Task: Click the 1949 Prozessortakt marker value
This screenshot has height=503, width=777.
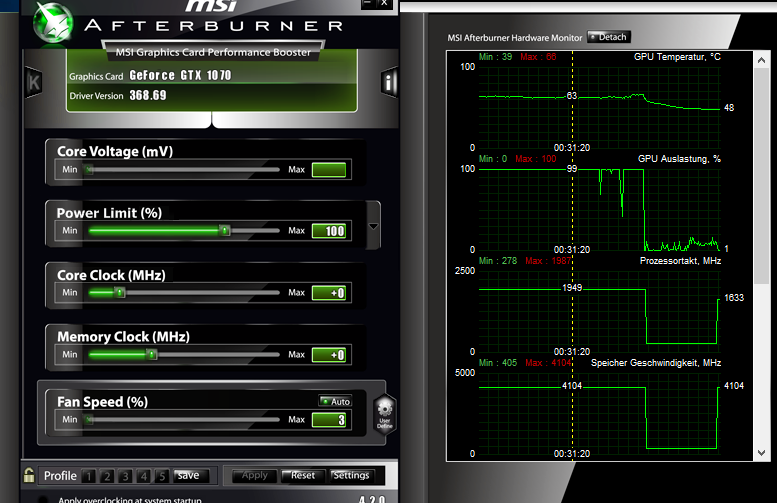Action: pos(572,288)
